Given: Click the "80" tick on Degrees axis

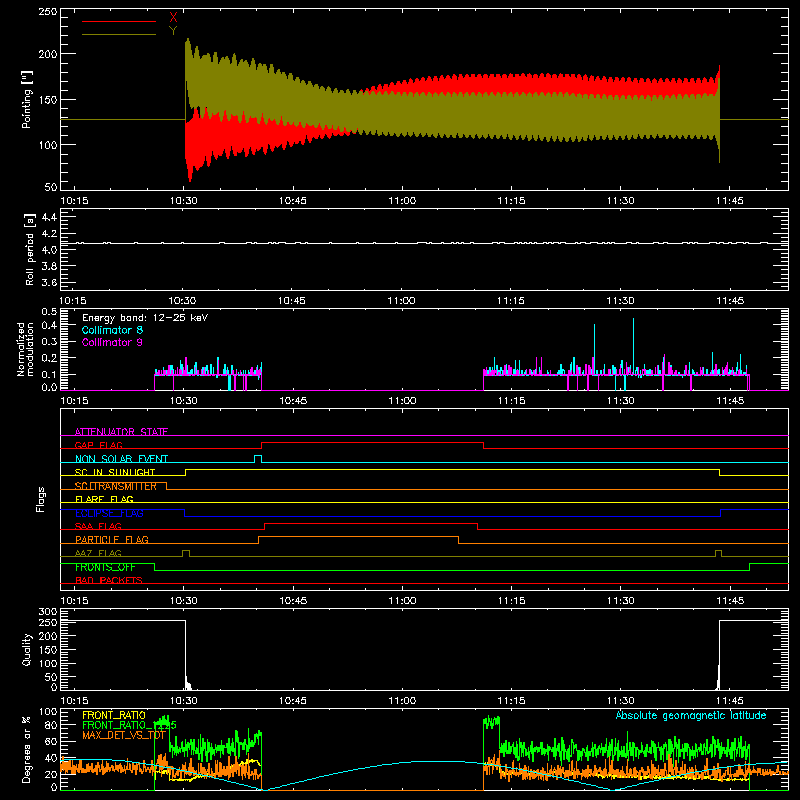Looking at the screenshot, I should [51, 725].
